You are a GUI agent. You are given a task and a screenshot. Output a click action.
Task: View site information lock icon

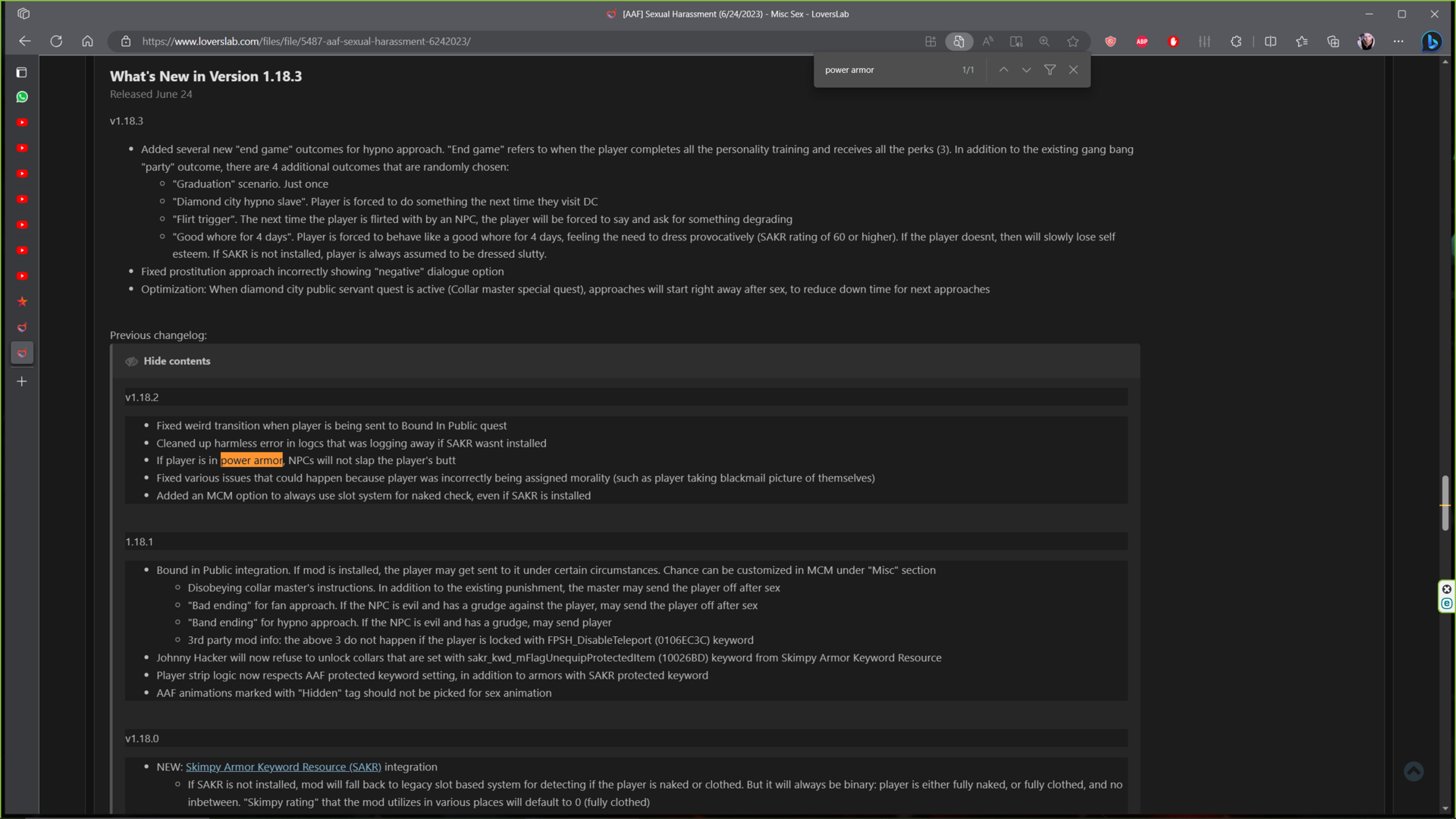click(126, 42)
